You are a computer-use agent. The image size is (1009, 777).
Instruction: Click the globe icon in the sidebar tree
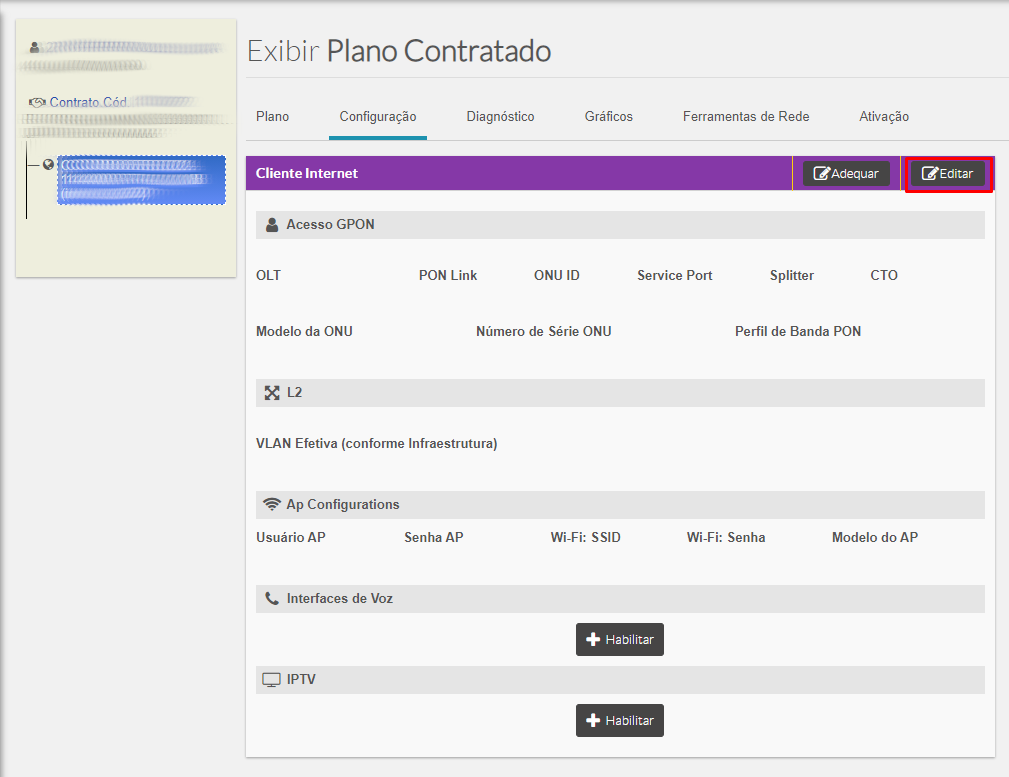[48, 164]
